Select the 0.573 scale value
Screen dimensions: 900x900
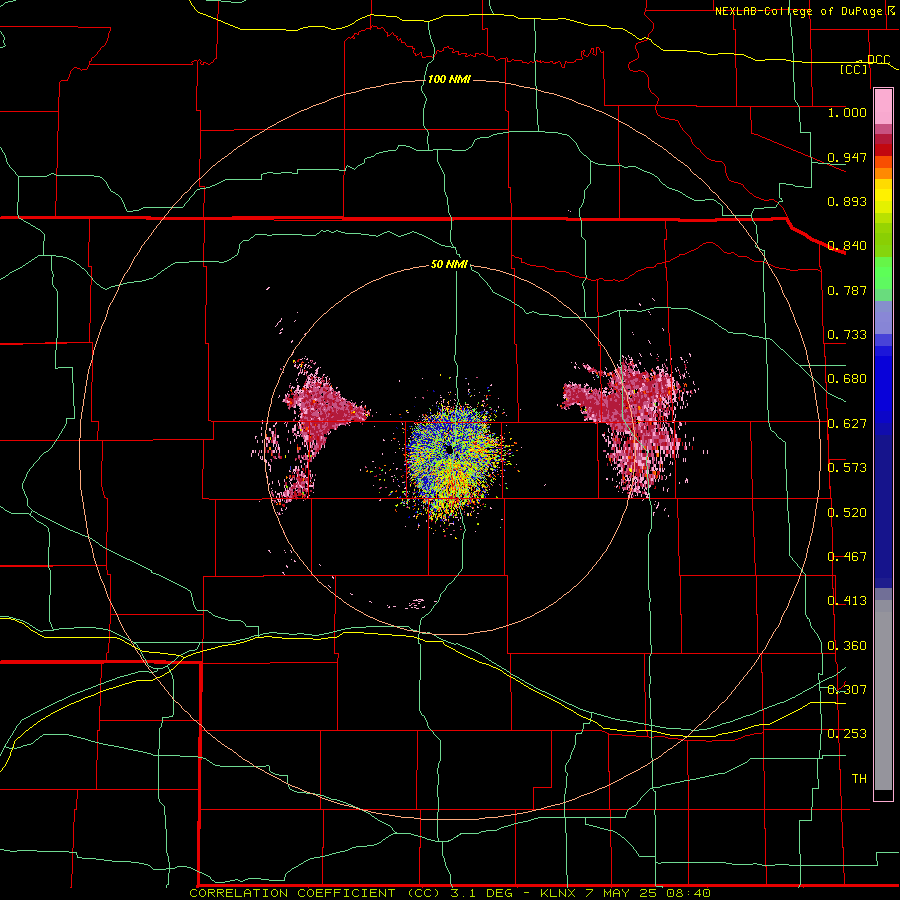pyautogui.click(x=847, y=468)
